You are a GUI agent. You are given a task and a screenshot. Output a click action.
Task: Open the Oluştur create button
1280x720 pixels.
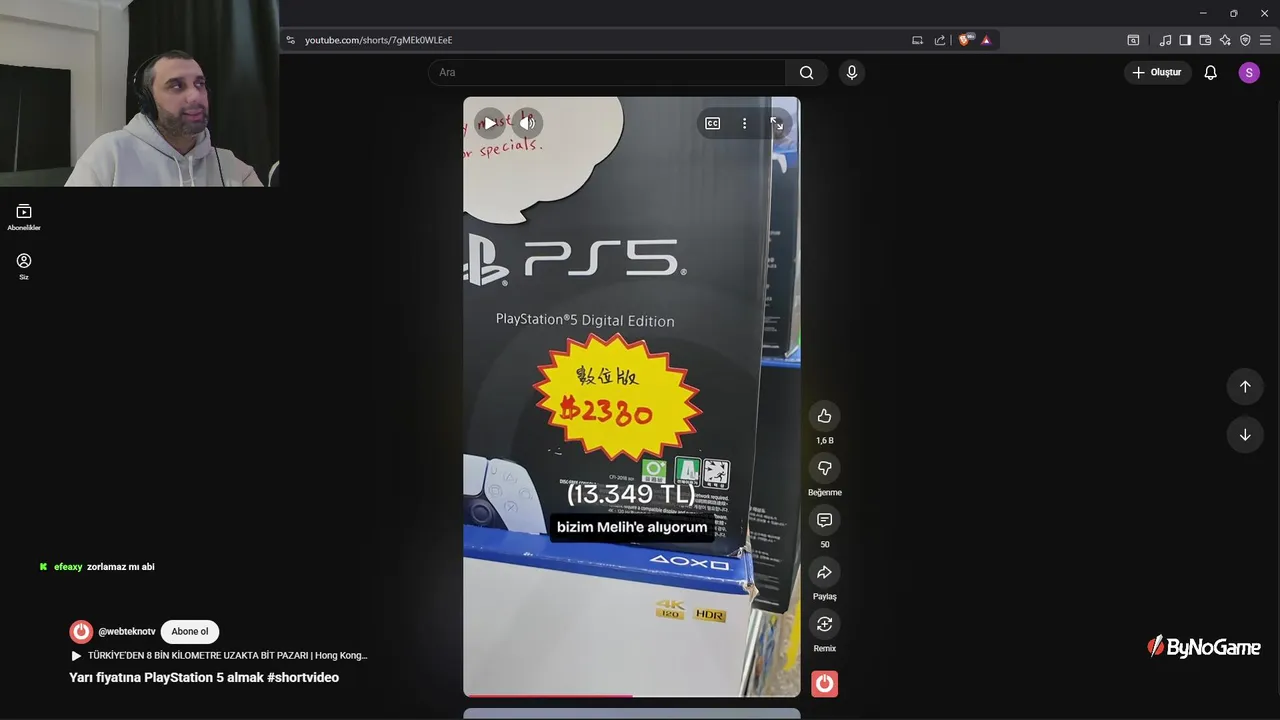[1156, 72]
